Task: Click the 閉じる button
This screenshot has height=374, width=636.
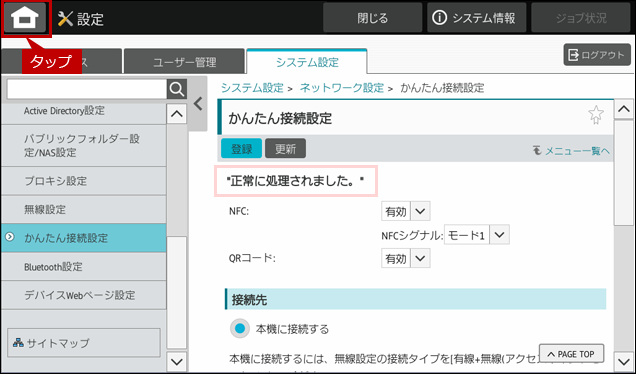Action: (372, 18)
